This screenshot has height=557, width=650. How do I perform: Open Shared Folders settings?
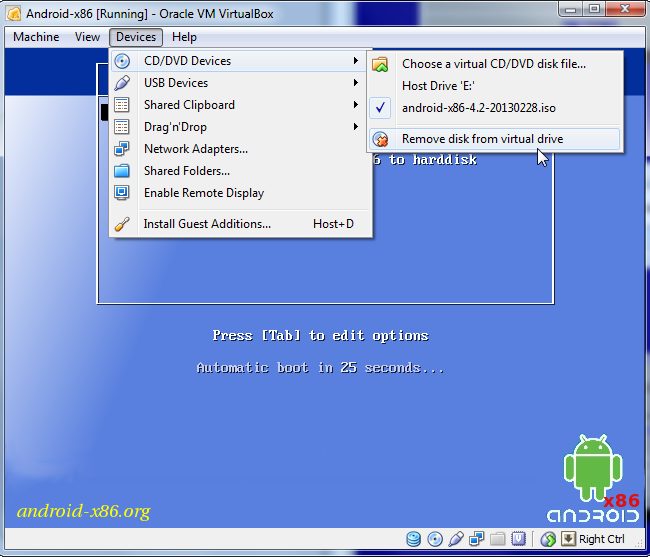tap(240, 171)
